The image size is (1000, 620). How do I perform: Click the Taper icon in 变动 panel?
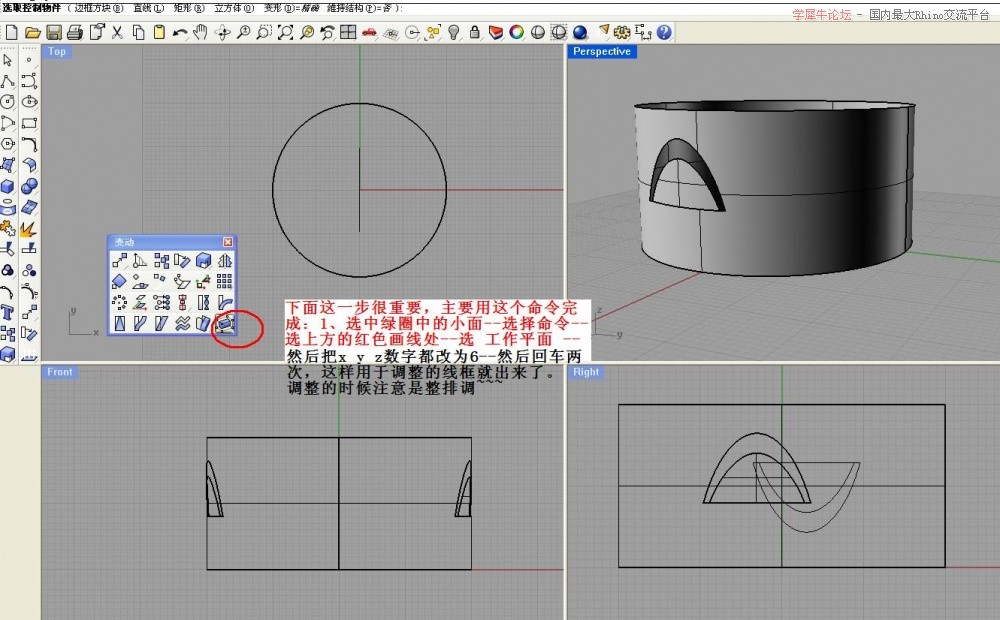(x=119, y=323)
